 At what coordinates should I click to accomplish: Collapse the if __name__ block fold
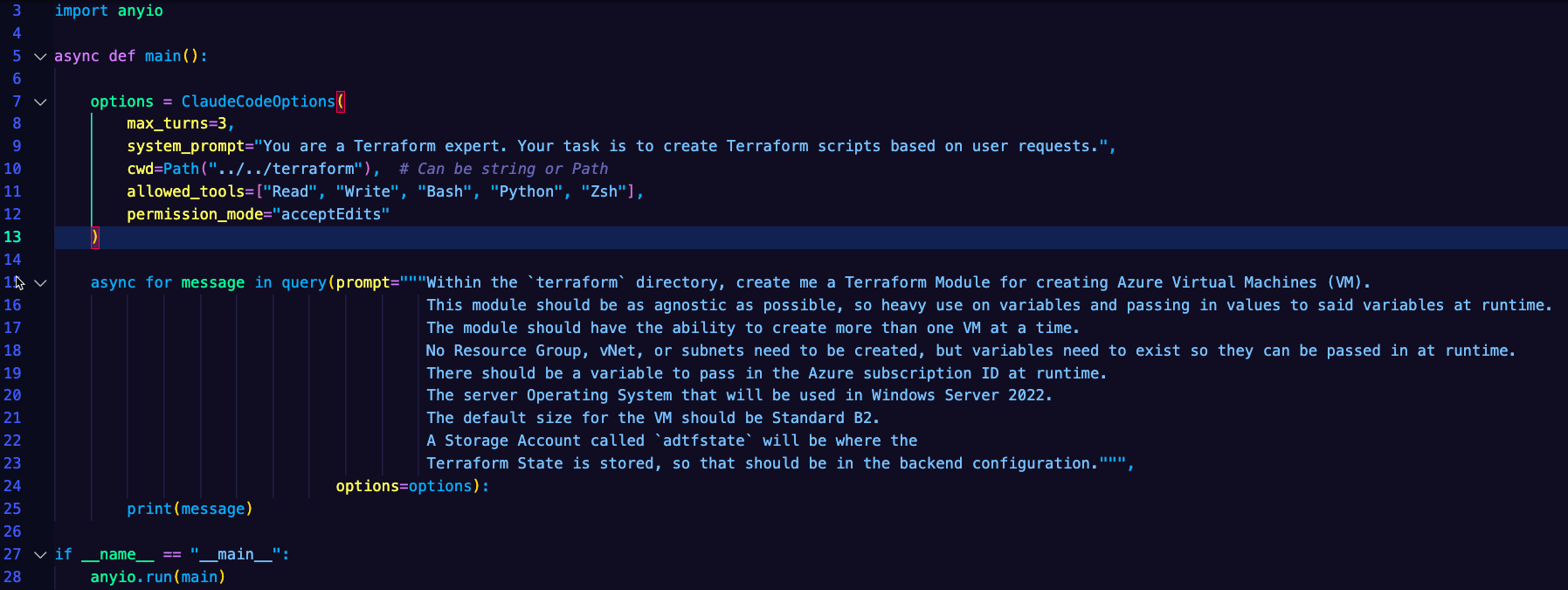40,554
